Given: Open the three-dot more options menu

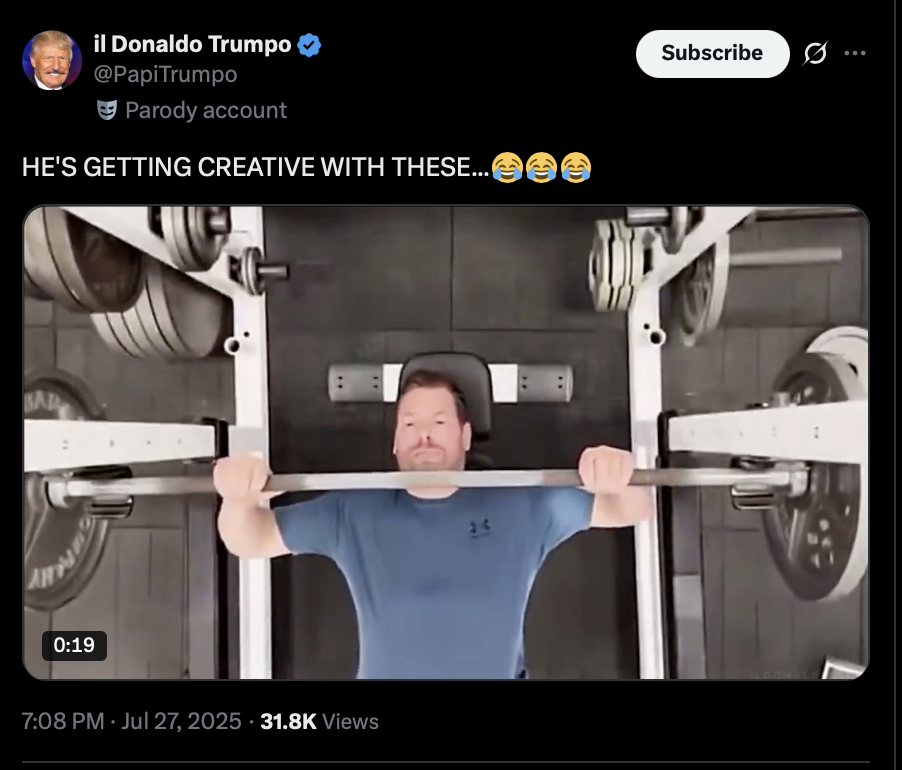Looking at the screenshot, I should pos(855,53).
